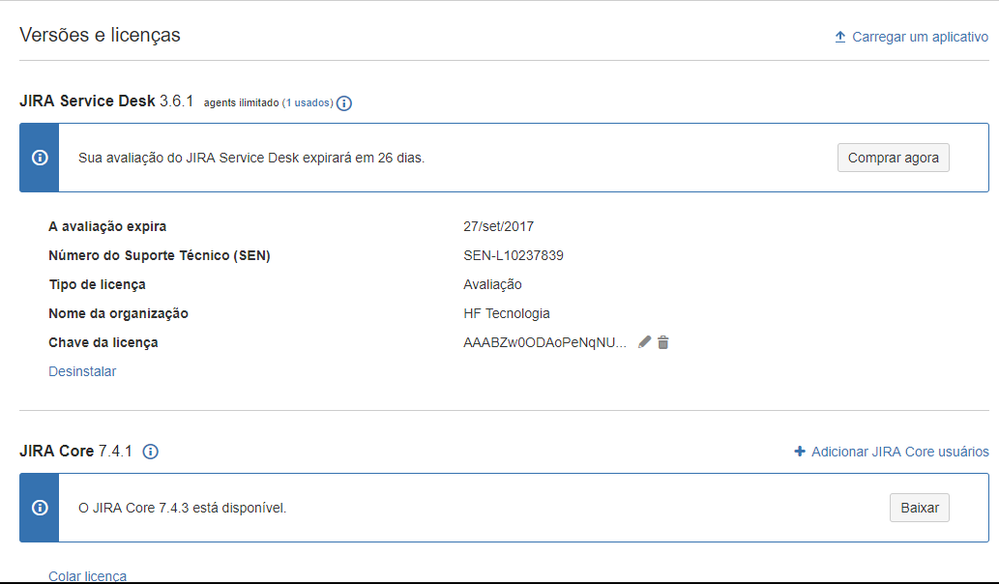Screen dimensions: 999x584
Task: Click the '1 usados' agents link
Action: pyautogui.click(x=309, y=103)
